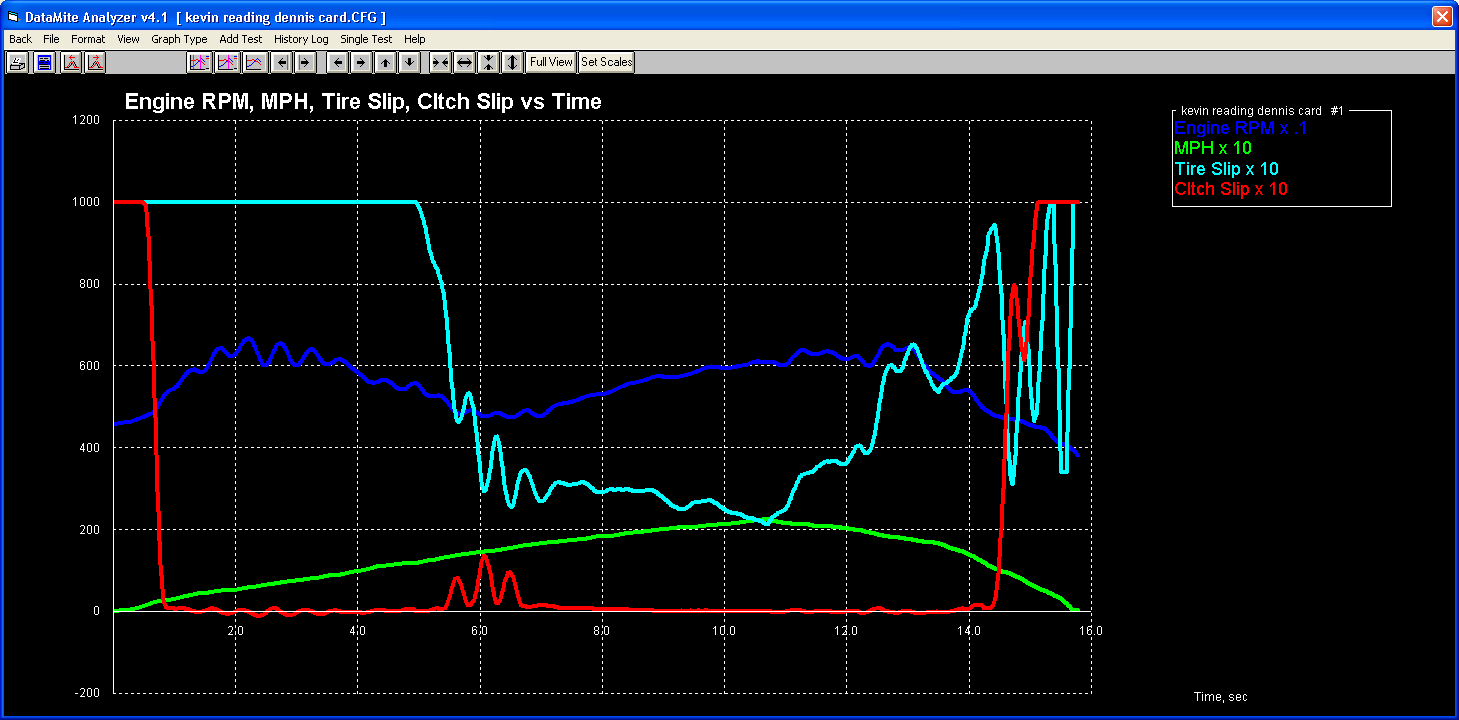Move cursor line right with magenta arrow icon

tap(305, 62)
